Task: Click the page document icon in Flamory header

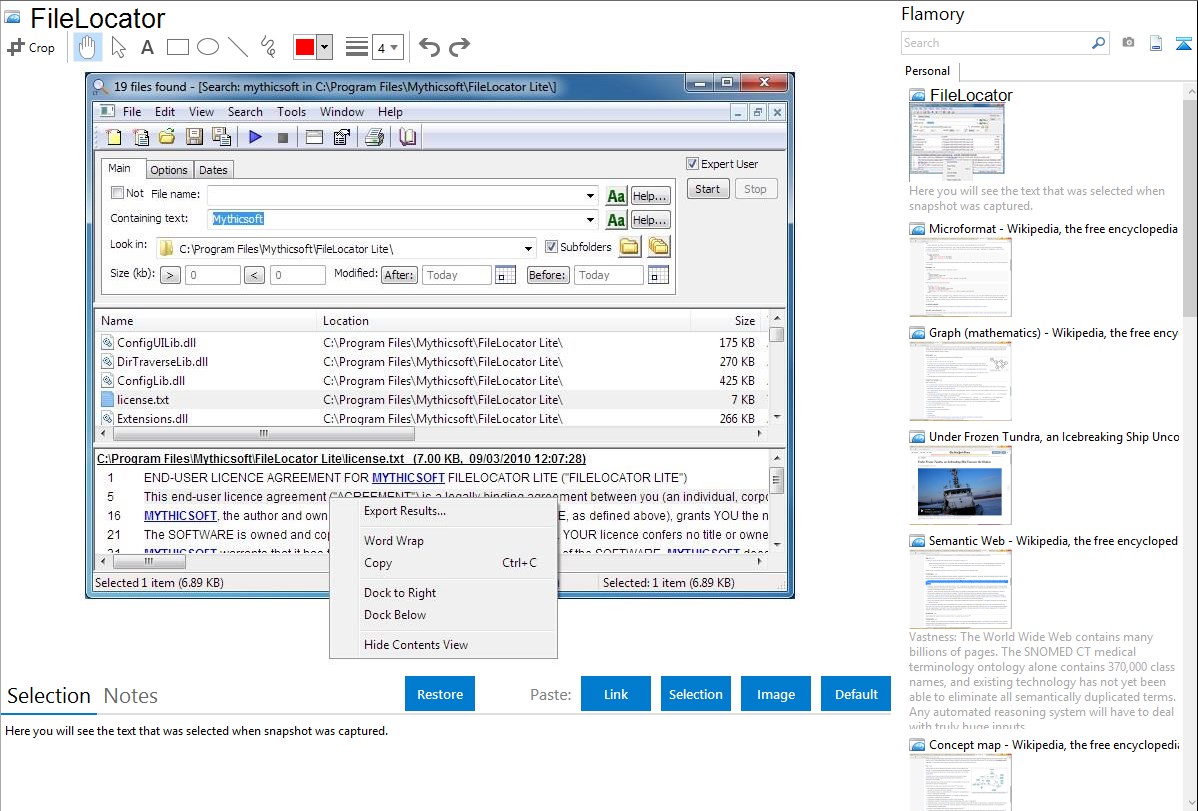Action: pos(1155,43)
